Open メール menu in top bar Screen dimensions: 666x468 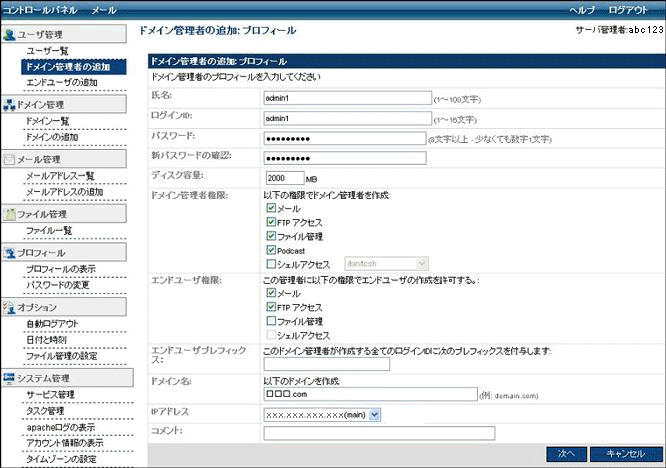point(104,10)
